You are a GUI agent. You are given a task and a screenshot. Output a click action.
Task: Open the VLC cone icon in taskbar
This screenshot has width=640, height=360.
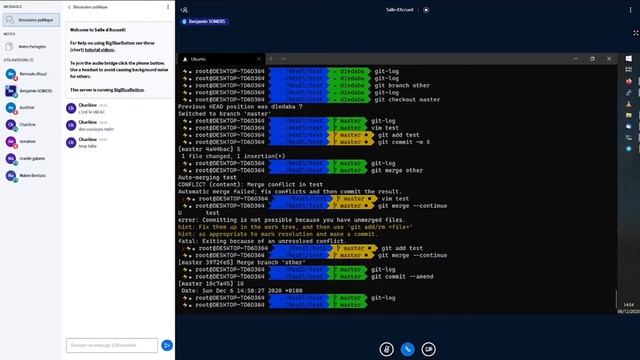pos(629,104)
